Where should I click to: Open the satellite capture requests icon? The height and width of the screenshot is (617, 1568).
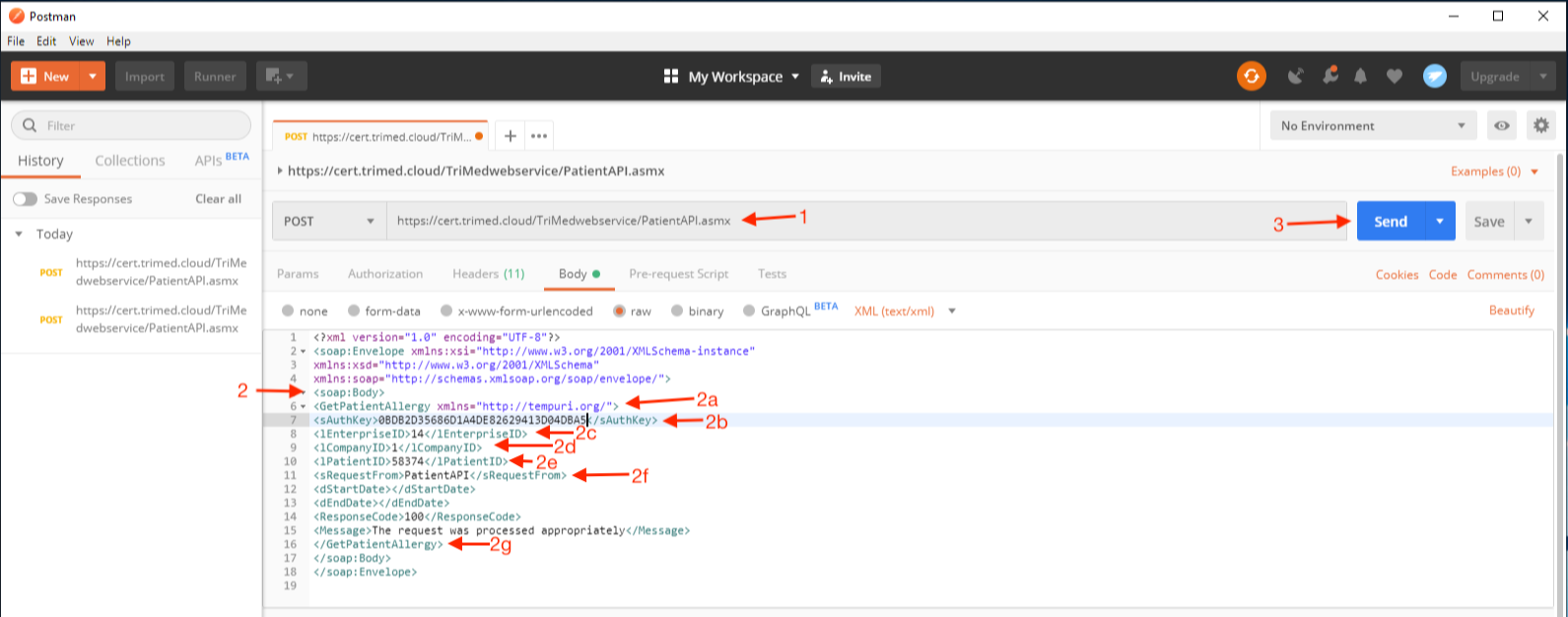pos(1296,76)
